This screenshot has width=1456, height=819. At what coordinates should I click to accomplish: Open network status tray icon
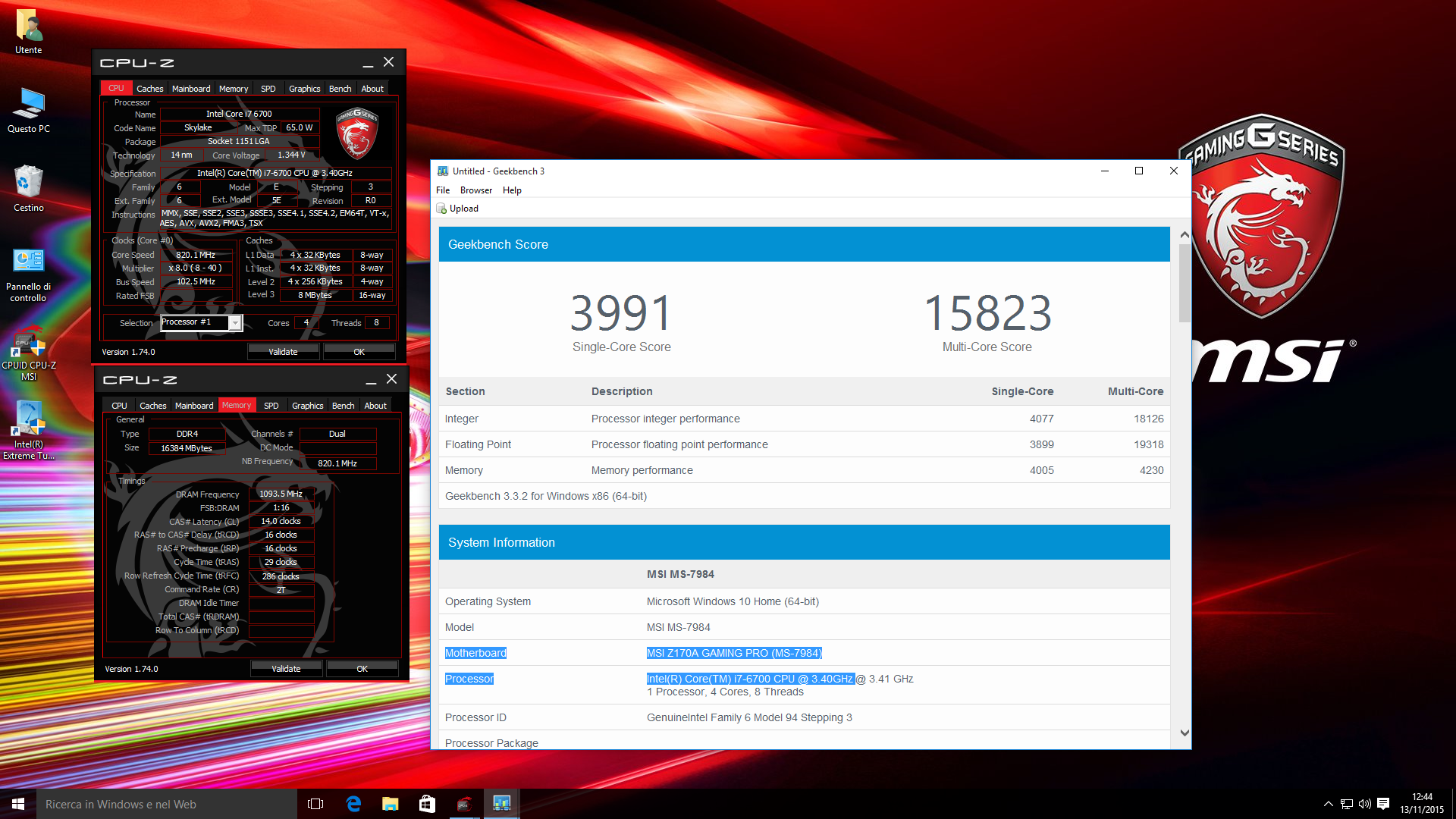pos(1347,804)
